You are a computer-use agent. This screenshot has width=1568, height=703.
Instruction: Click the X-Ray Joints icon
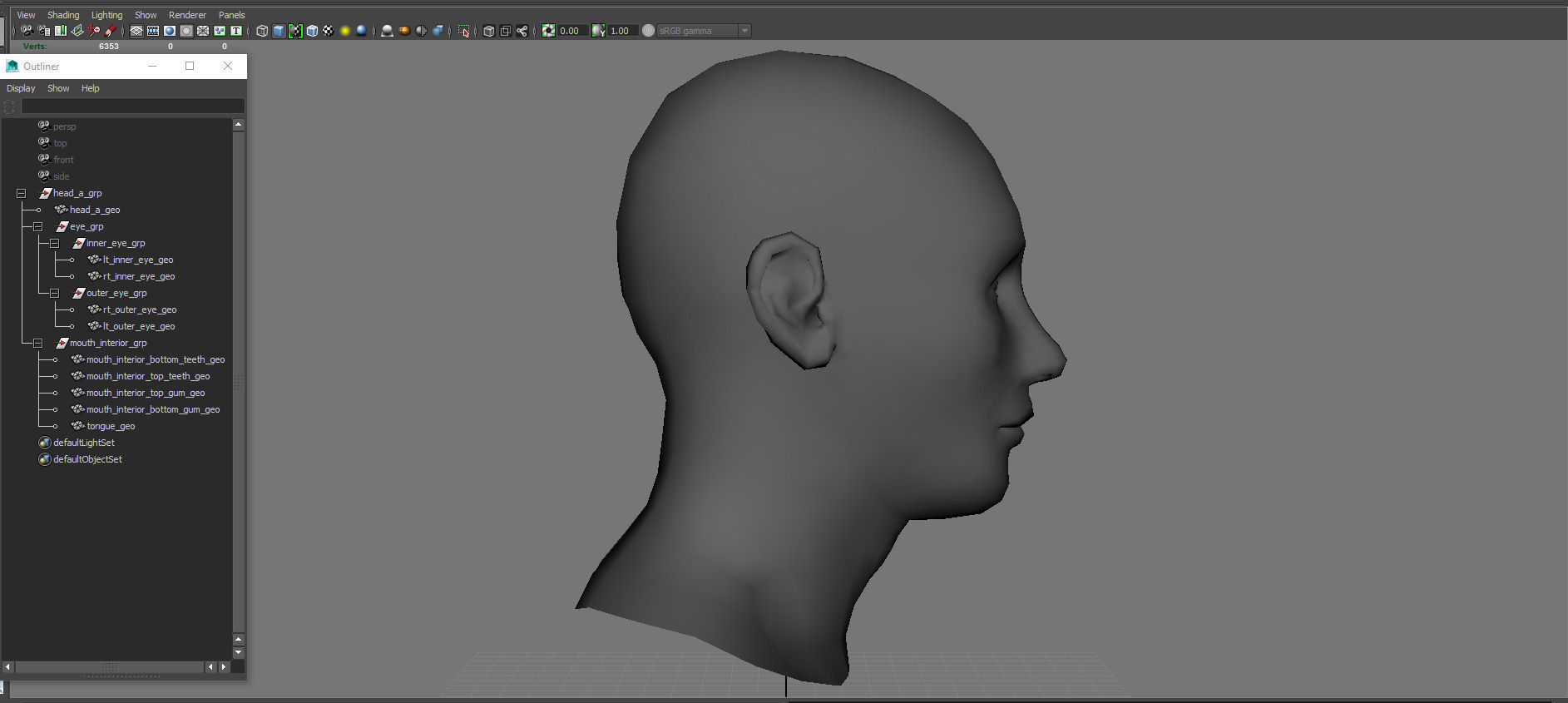pos(522,31)
